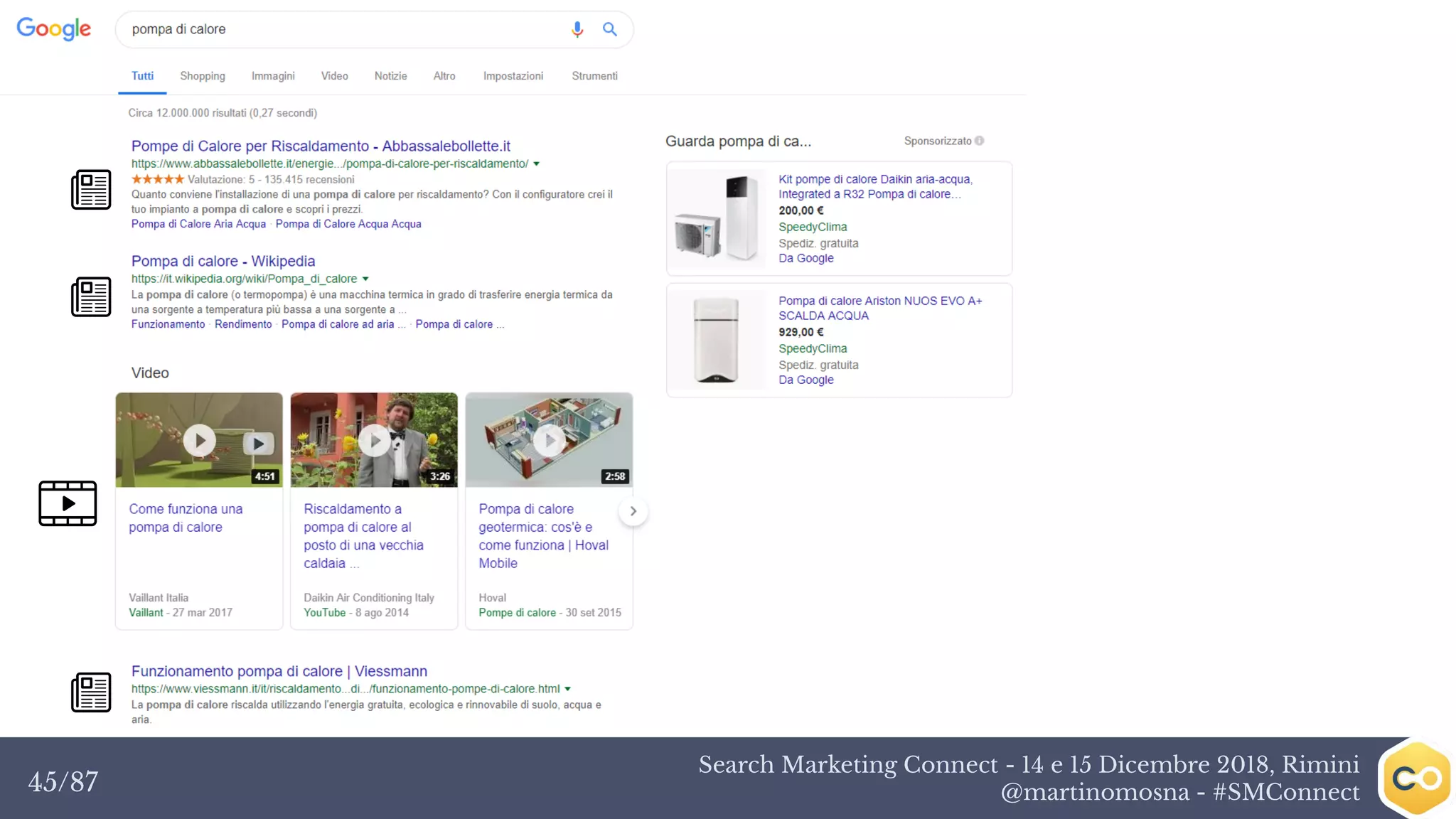Click SpeedyClima under the Ariston product

813,348
